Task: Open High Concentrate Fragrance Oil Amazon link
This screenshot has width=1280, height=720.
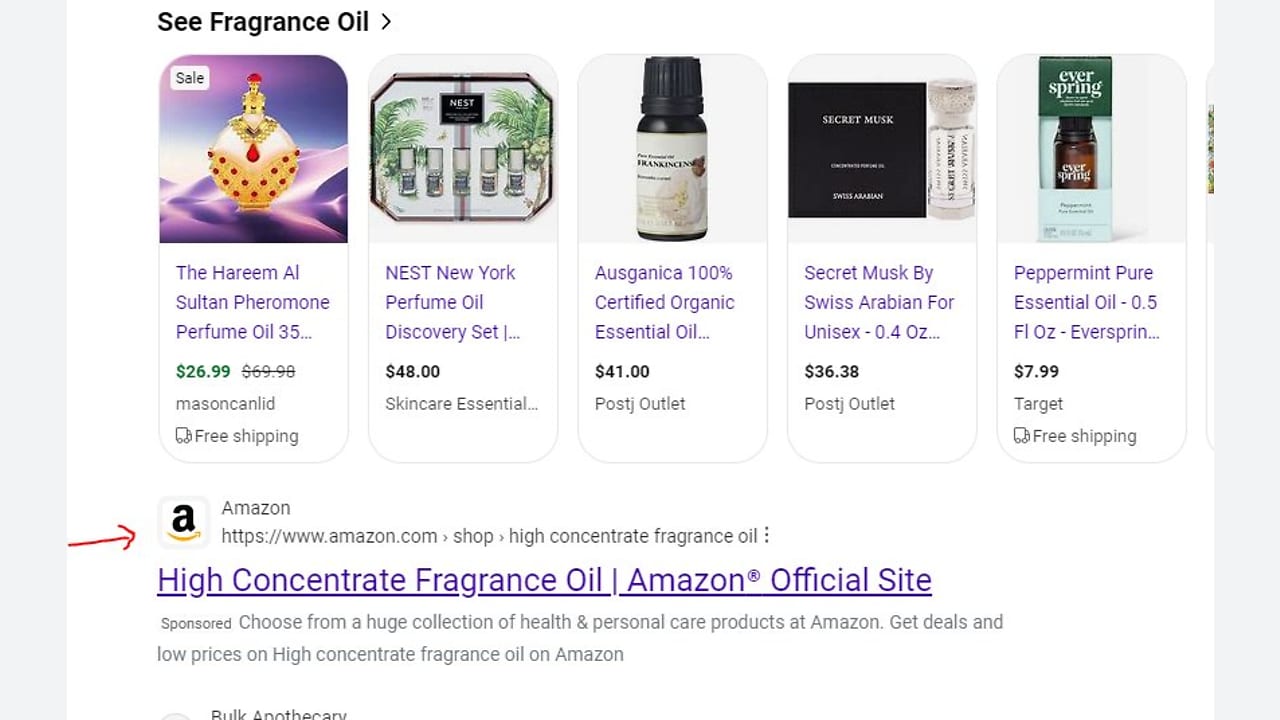Action: point(544,580)
